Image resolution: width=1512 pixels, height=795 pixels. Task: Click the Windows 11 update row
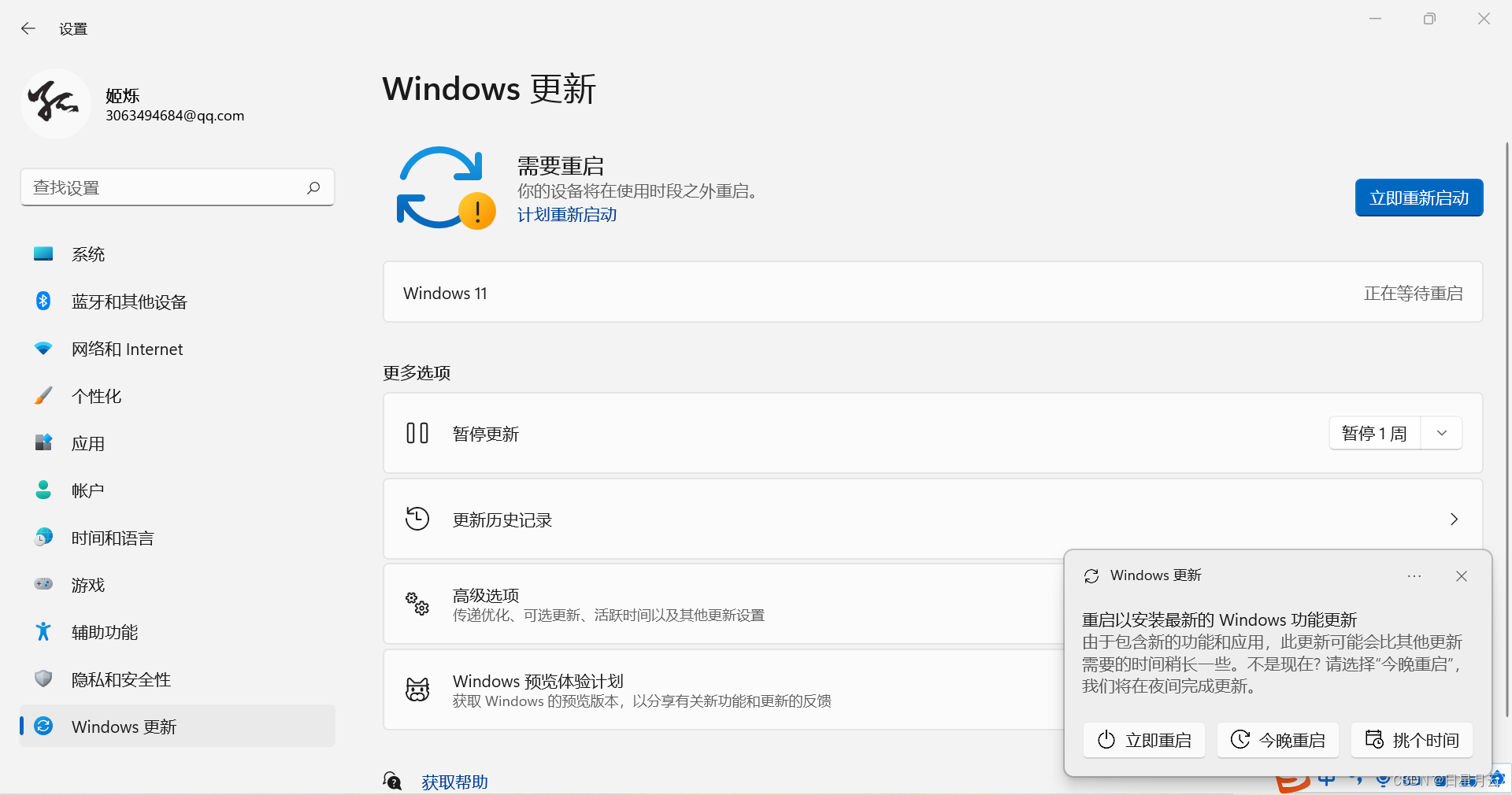(x=932, y=292)
